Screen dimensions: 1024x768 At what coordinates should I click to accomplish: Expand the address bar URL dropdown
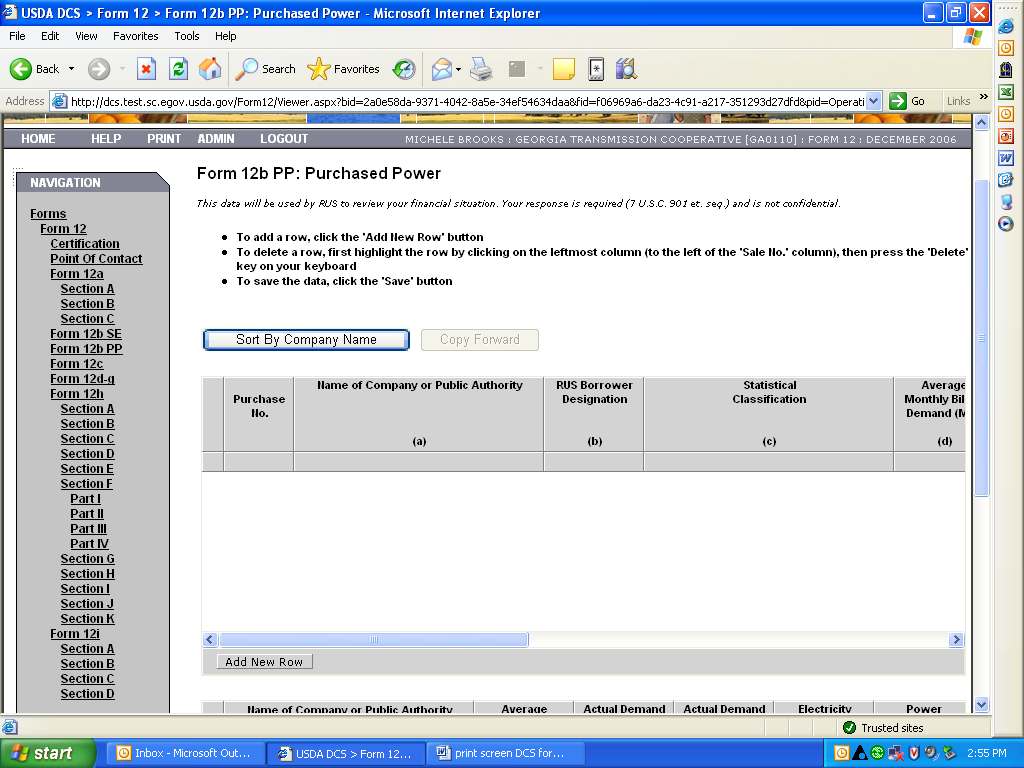pos(873,101)
